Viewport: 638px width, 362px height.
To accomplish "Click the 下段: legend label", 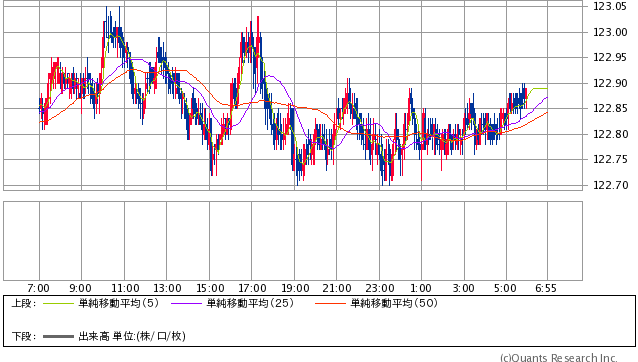I will point(24,336).
